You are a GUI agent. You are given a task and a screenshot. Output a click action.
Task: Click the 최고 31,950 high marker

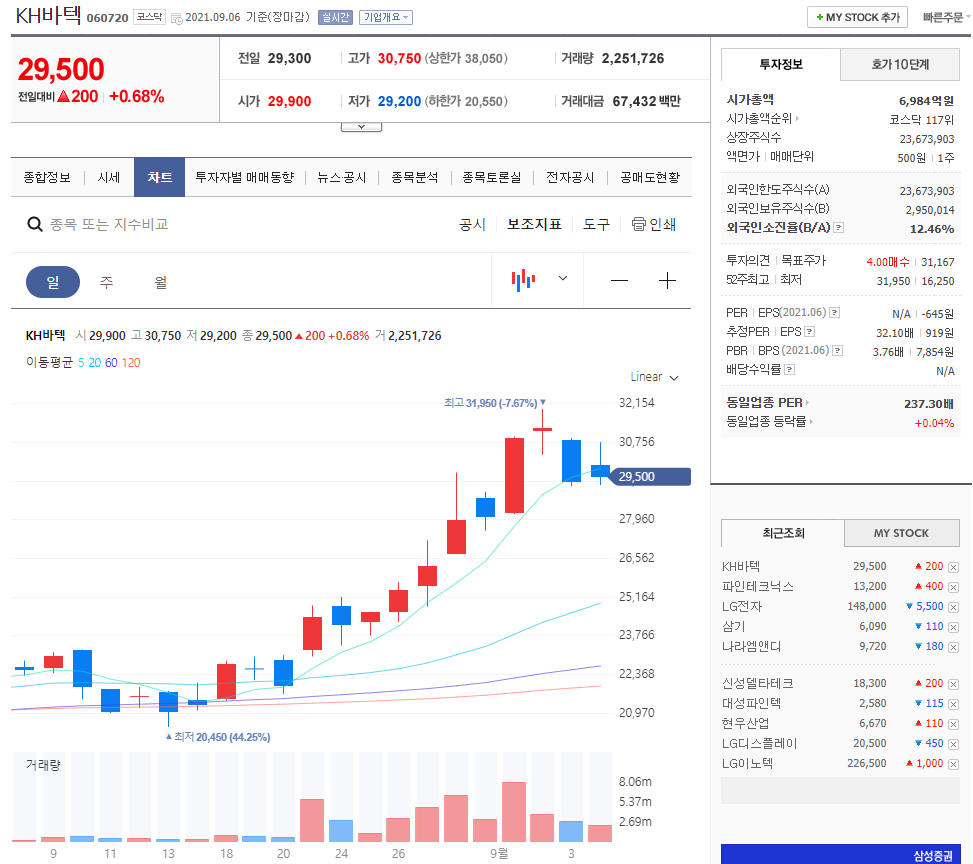[x=495, y=403]
